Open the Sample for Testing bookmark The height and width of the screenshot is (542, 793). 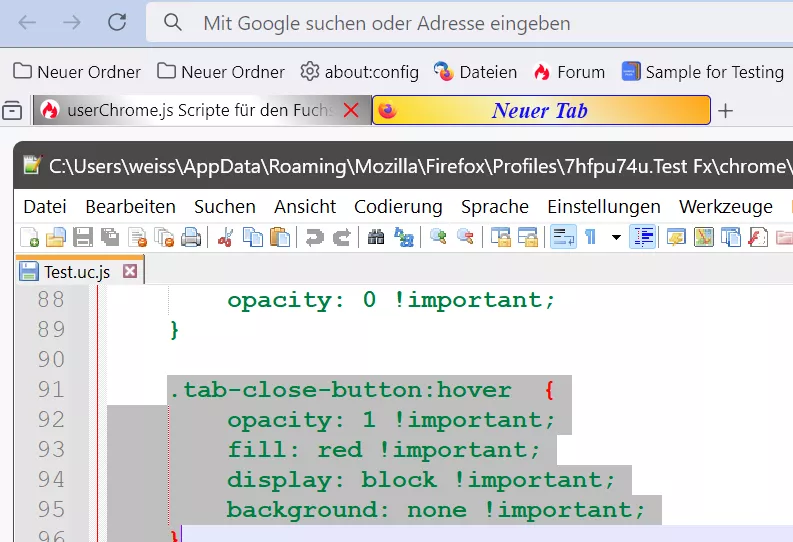tap(703, 72)
